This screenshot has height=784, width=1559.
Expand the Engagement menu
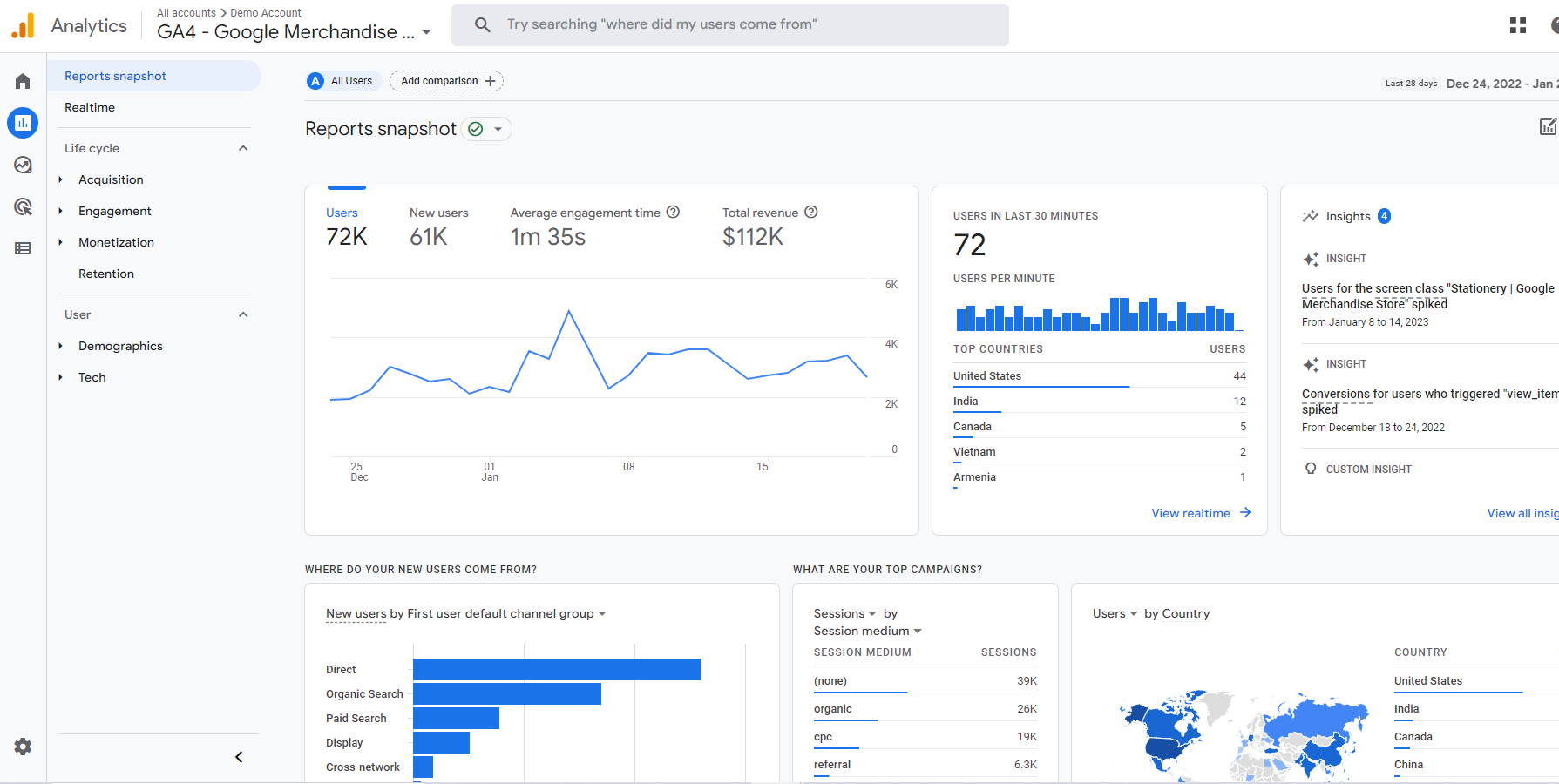(60, 211)
